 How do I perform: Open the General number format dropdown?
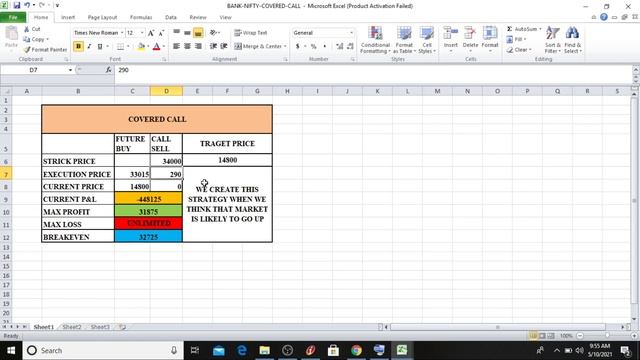351,33
